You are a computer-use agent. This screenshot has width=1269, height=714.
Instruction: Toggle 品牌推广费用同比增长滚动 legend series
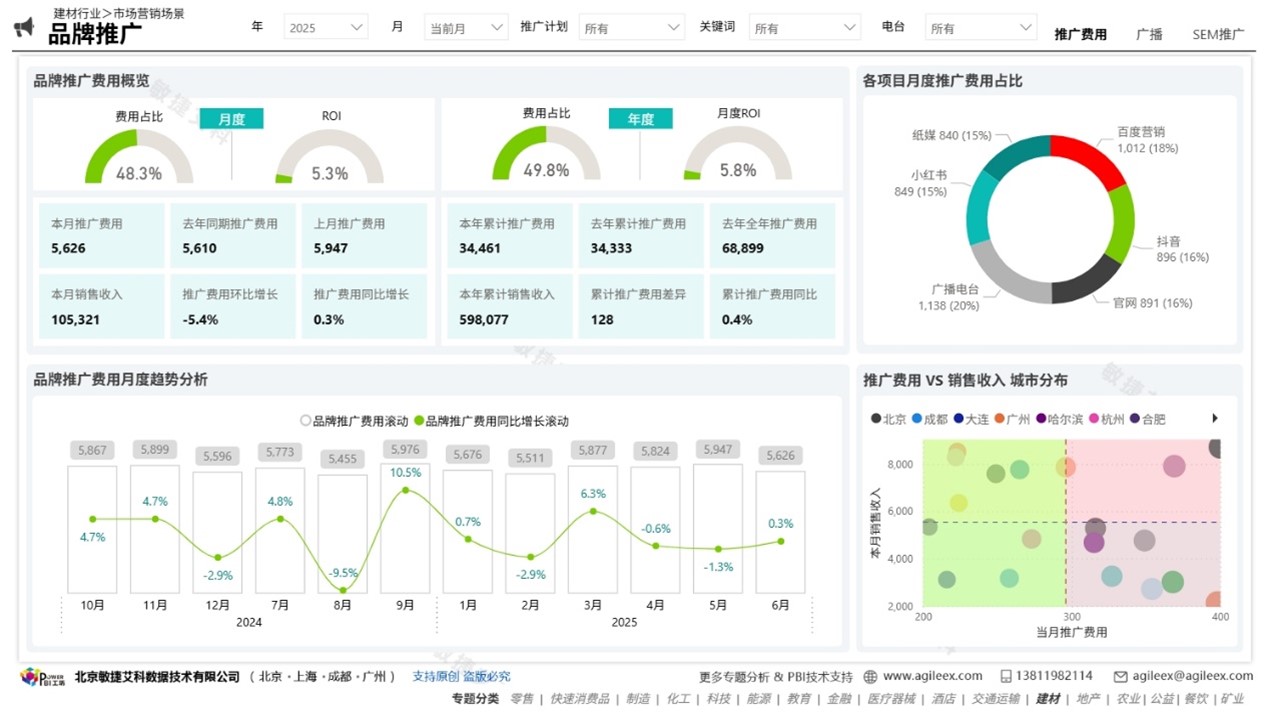pos(419,422)
